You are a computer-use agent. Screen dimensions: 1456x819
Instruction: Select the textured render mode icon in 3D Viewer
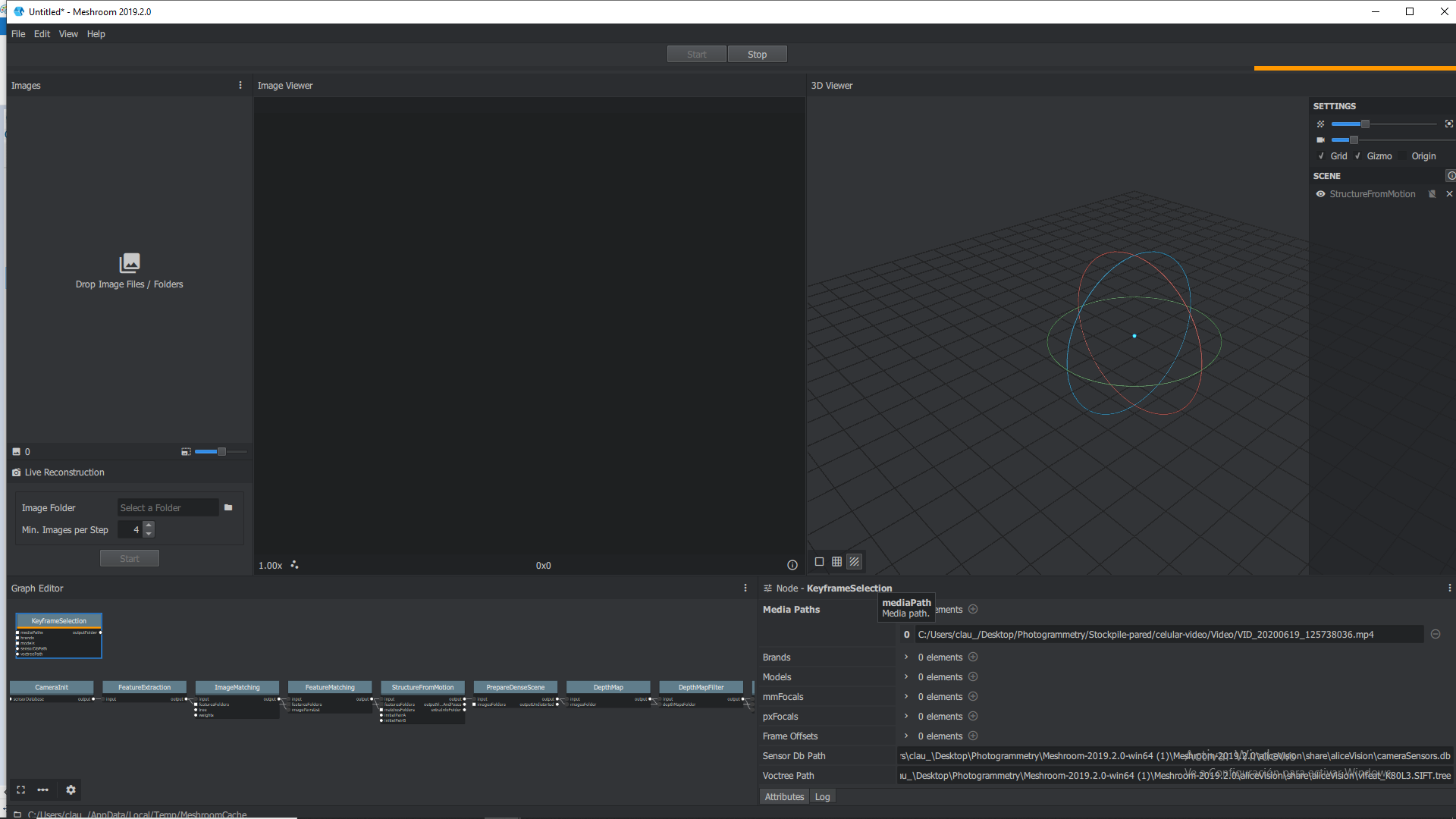pos(854,562)
